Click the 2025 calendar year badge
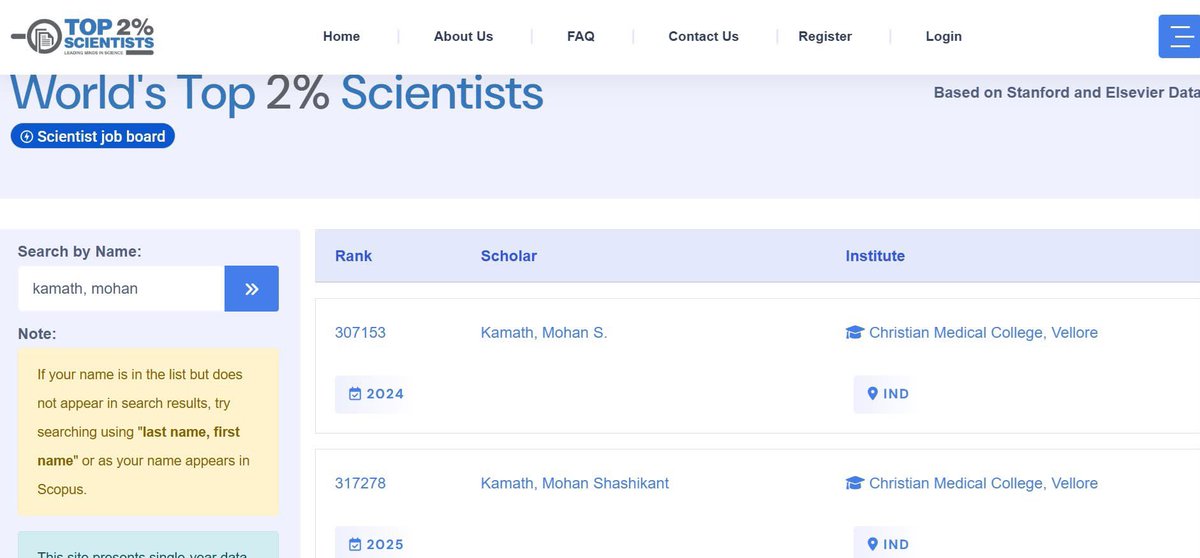1200x558 pixels. (x=376, y=544)
